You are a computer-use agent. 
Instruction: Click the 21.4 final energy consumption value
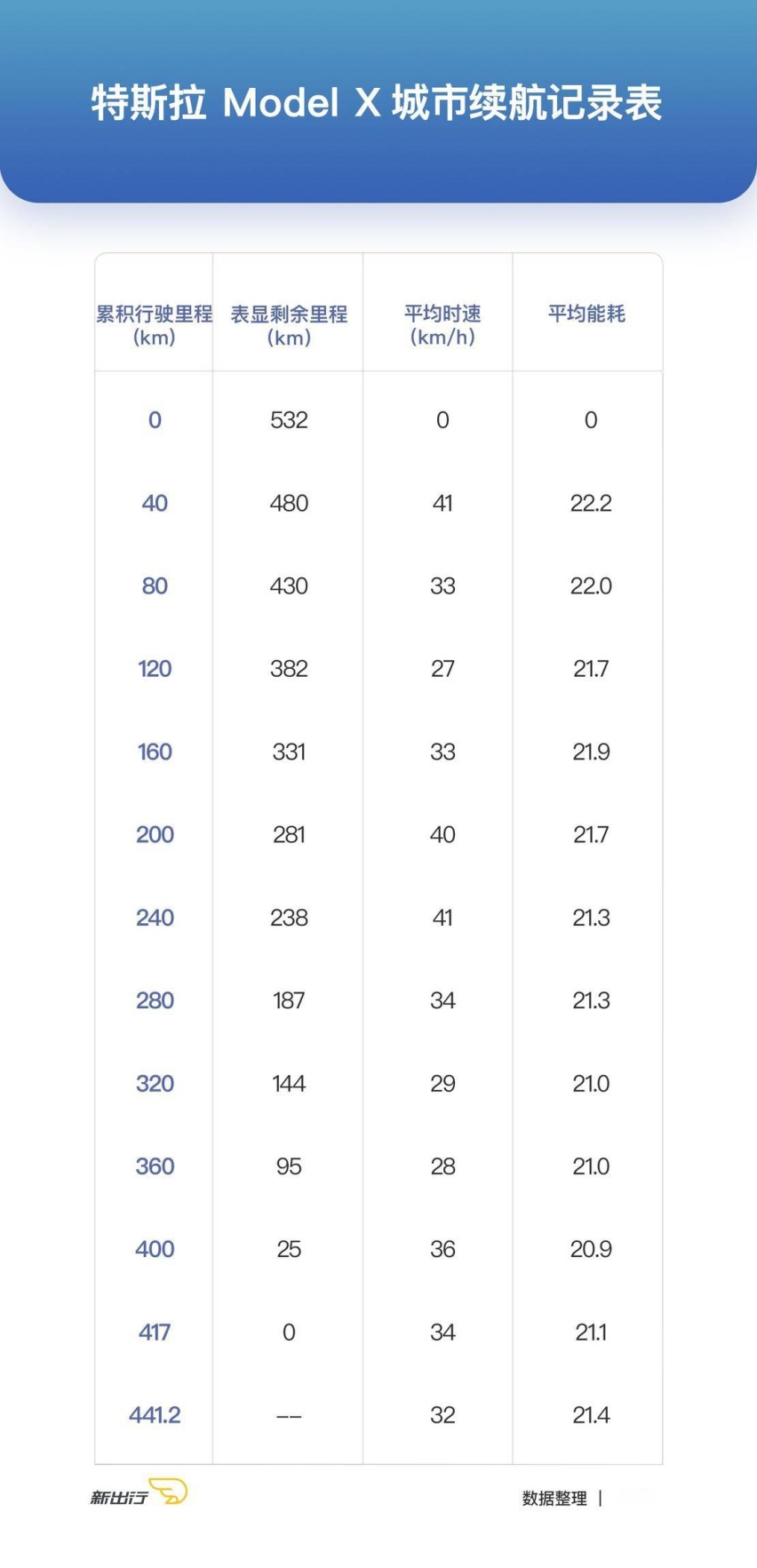pos(591,1414)
